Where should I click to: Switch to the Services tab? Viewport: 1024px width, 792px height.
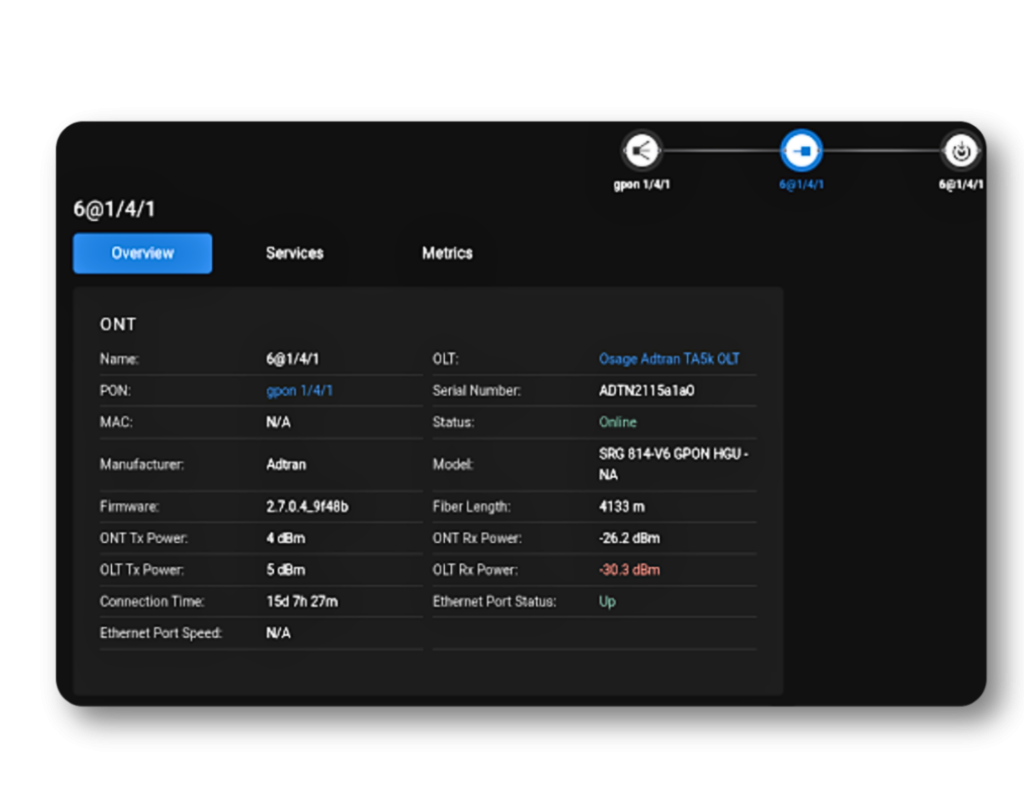(x=294, y=253)
